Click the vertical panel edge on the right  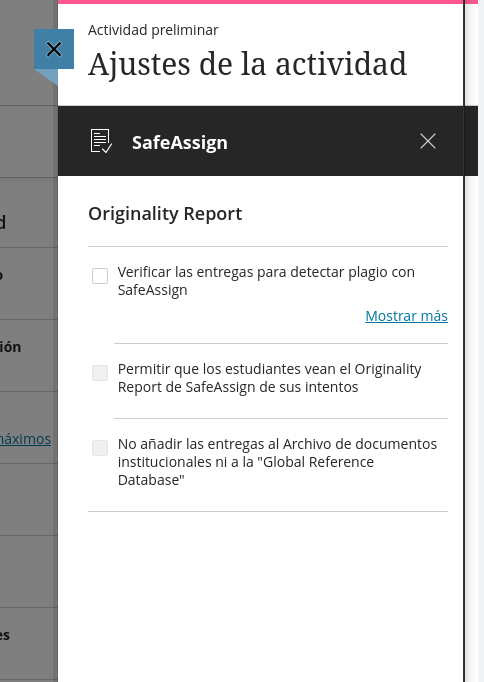[464, 341]
